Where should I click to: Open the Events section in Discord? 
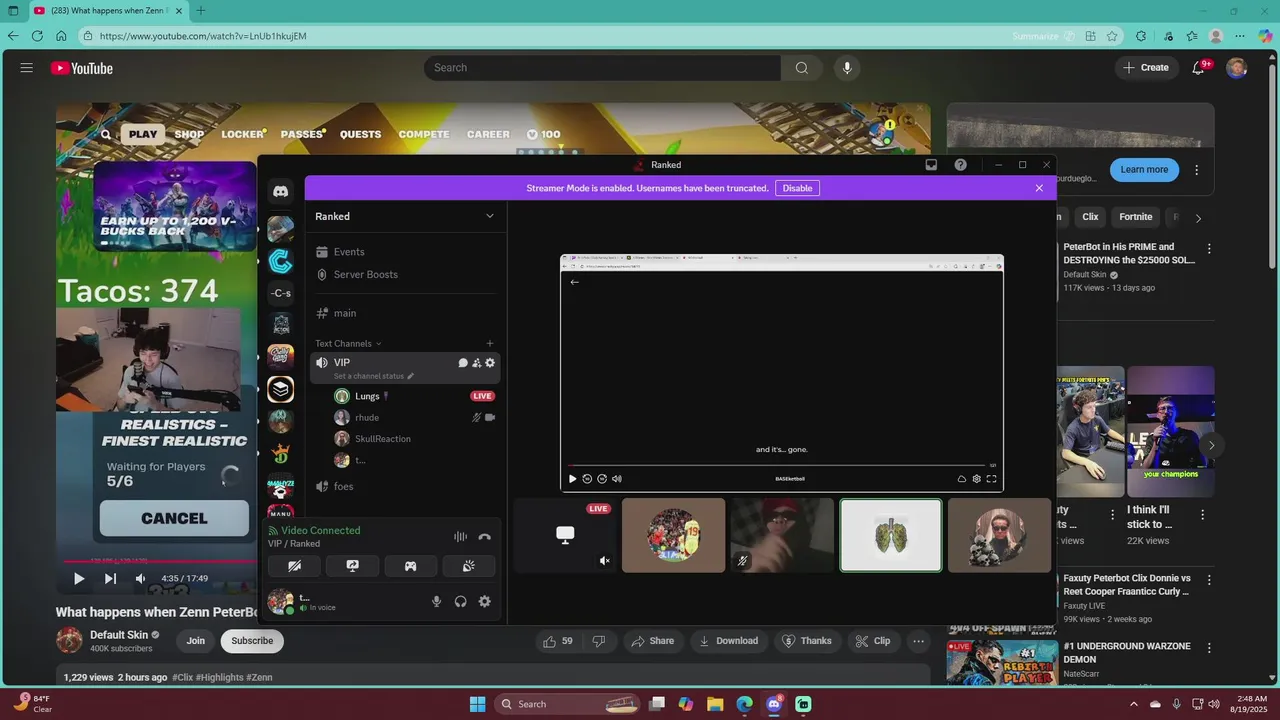405,252
